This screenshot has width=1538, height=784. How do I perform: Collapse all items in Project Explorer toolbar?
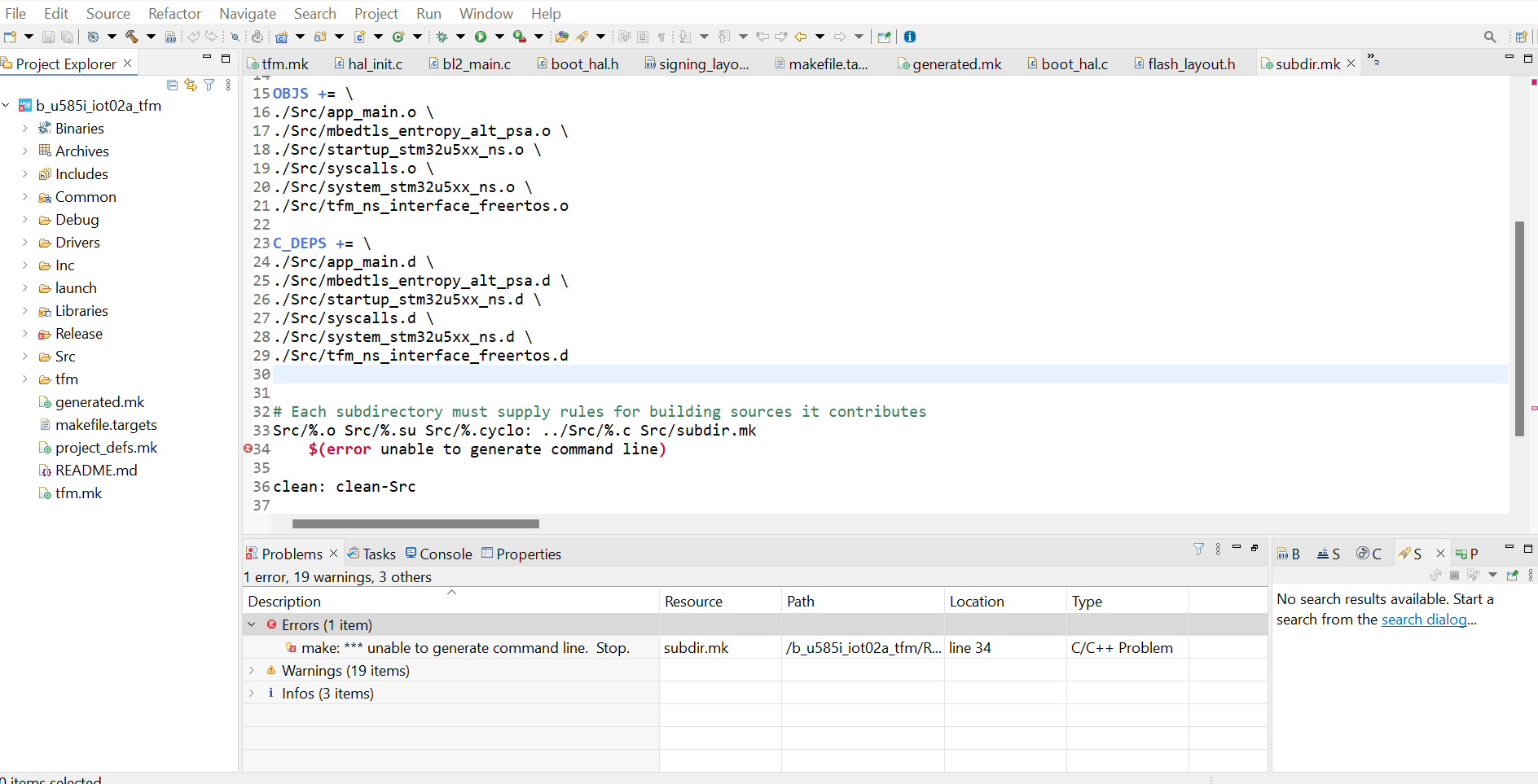(172, 85)
